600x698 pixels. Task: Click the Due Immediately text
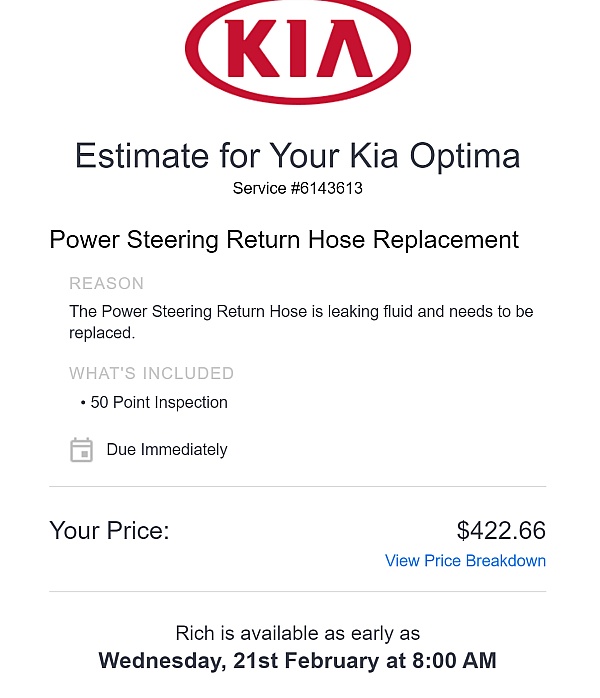pos(167,450)
